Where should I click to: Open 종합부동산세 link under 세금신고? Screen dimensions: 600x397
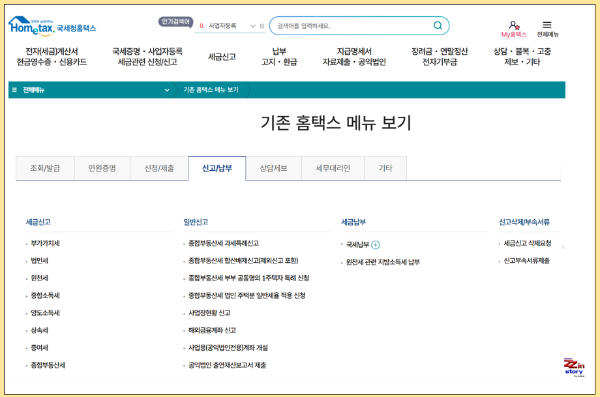48,365
